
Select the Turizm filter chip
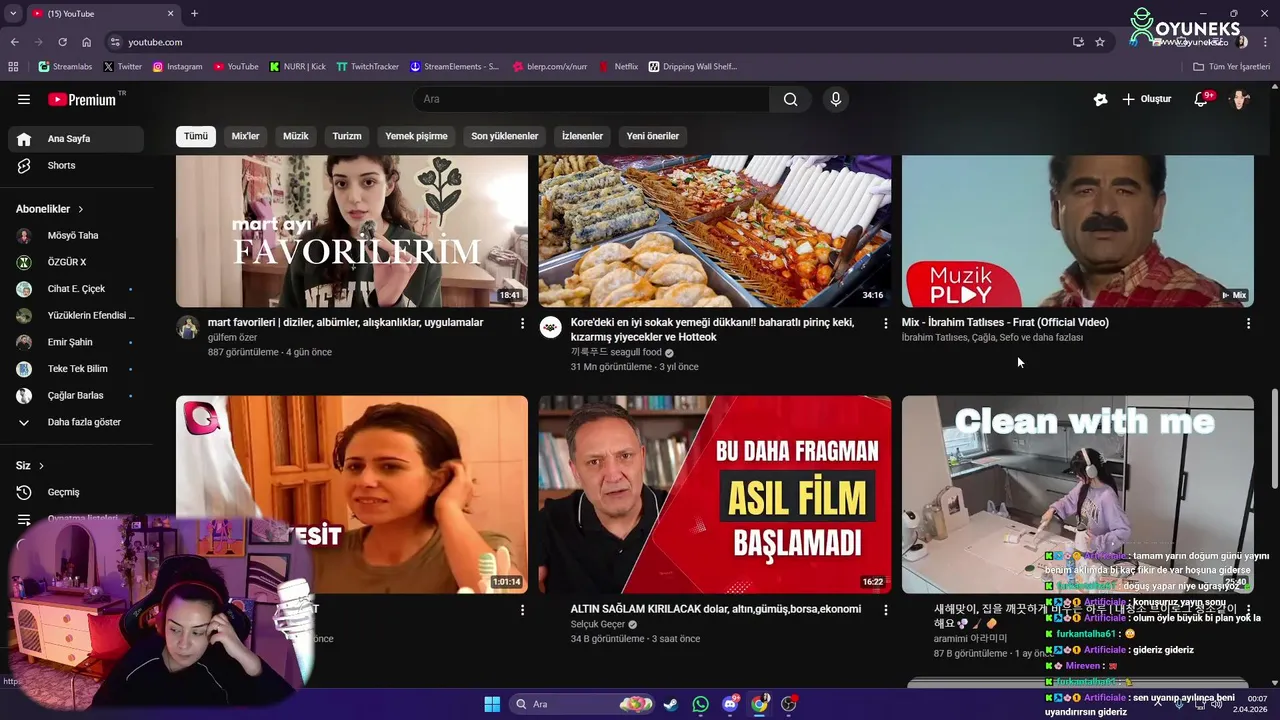point(347,136)
